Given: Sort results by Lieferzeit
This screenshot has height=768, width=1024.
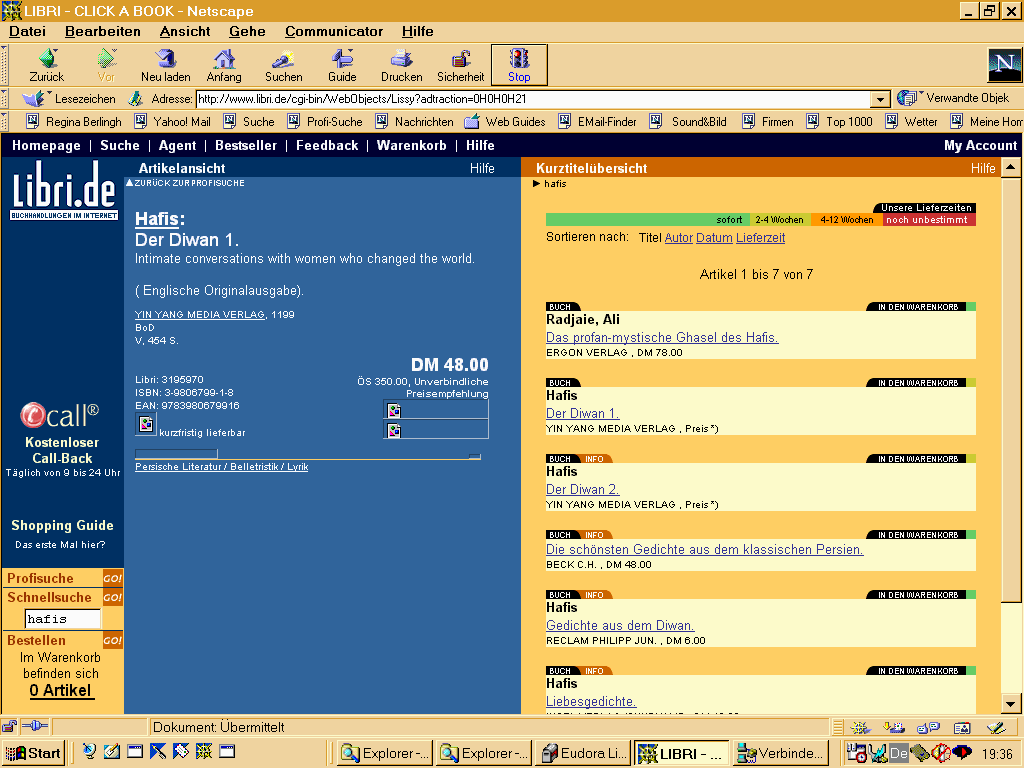Looking at the screenshot, I should [760, 238].
